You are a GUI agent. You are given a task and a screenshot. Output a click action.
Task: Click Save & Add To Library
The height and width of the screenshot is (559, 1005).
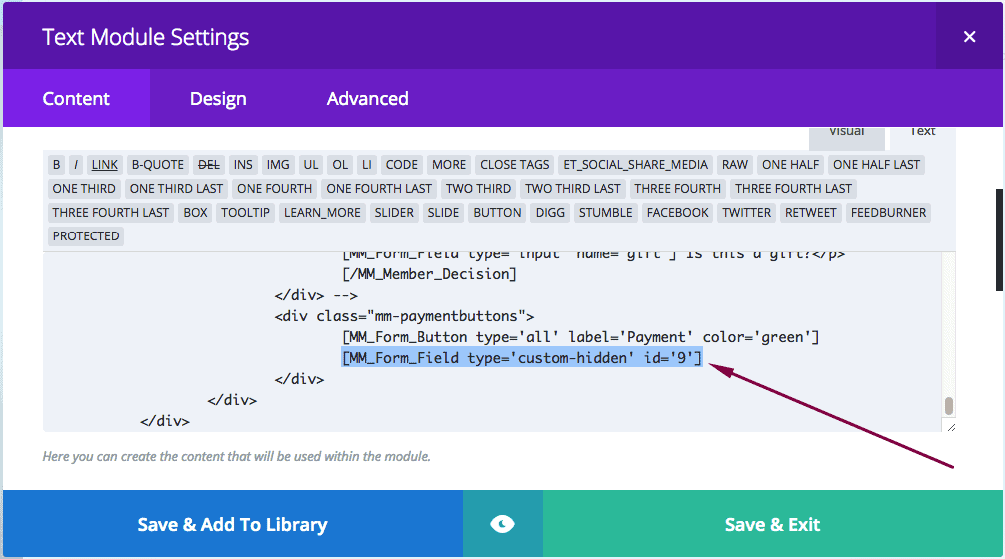coord(232,524)
